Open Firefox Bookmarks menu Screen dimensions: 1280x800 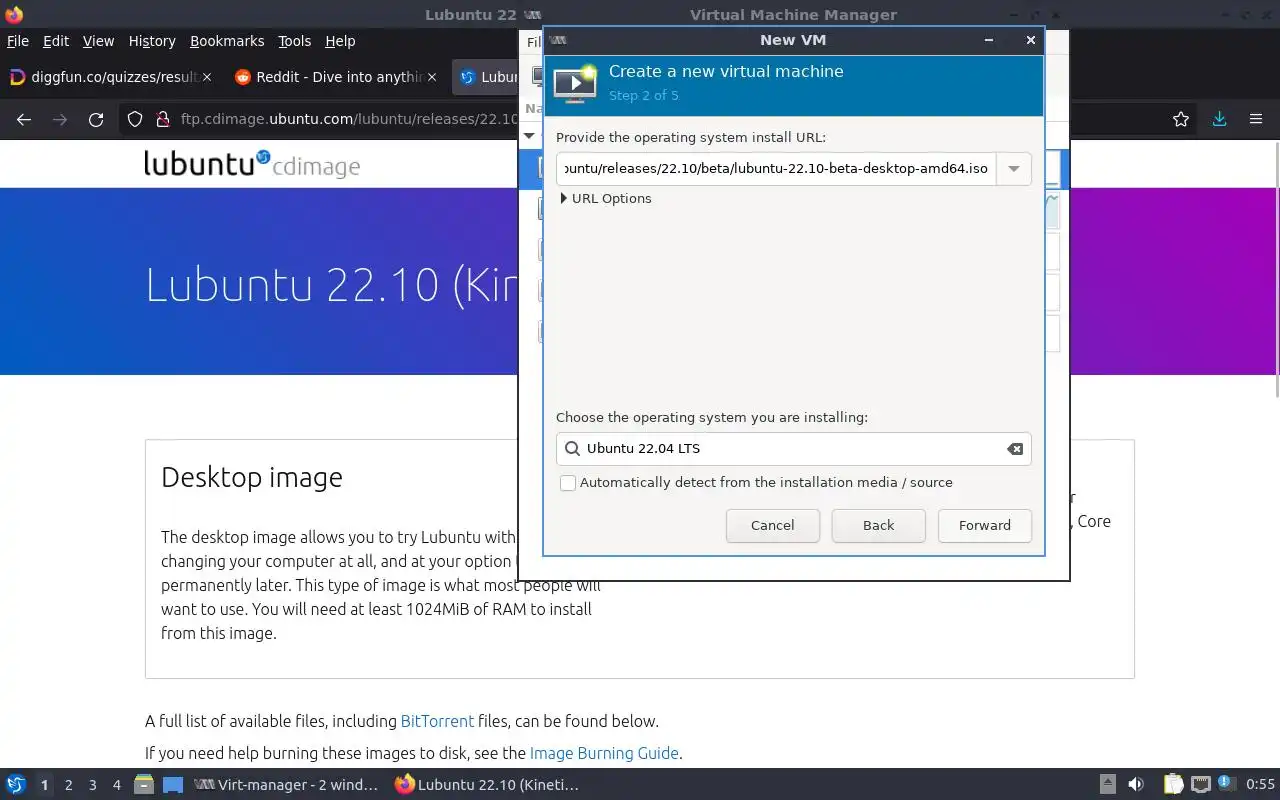point(227,41)
